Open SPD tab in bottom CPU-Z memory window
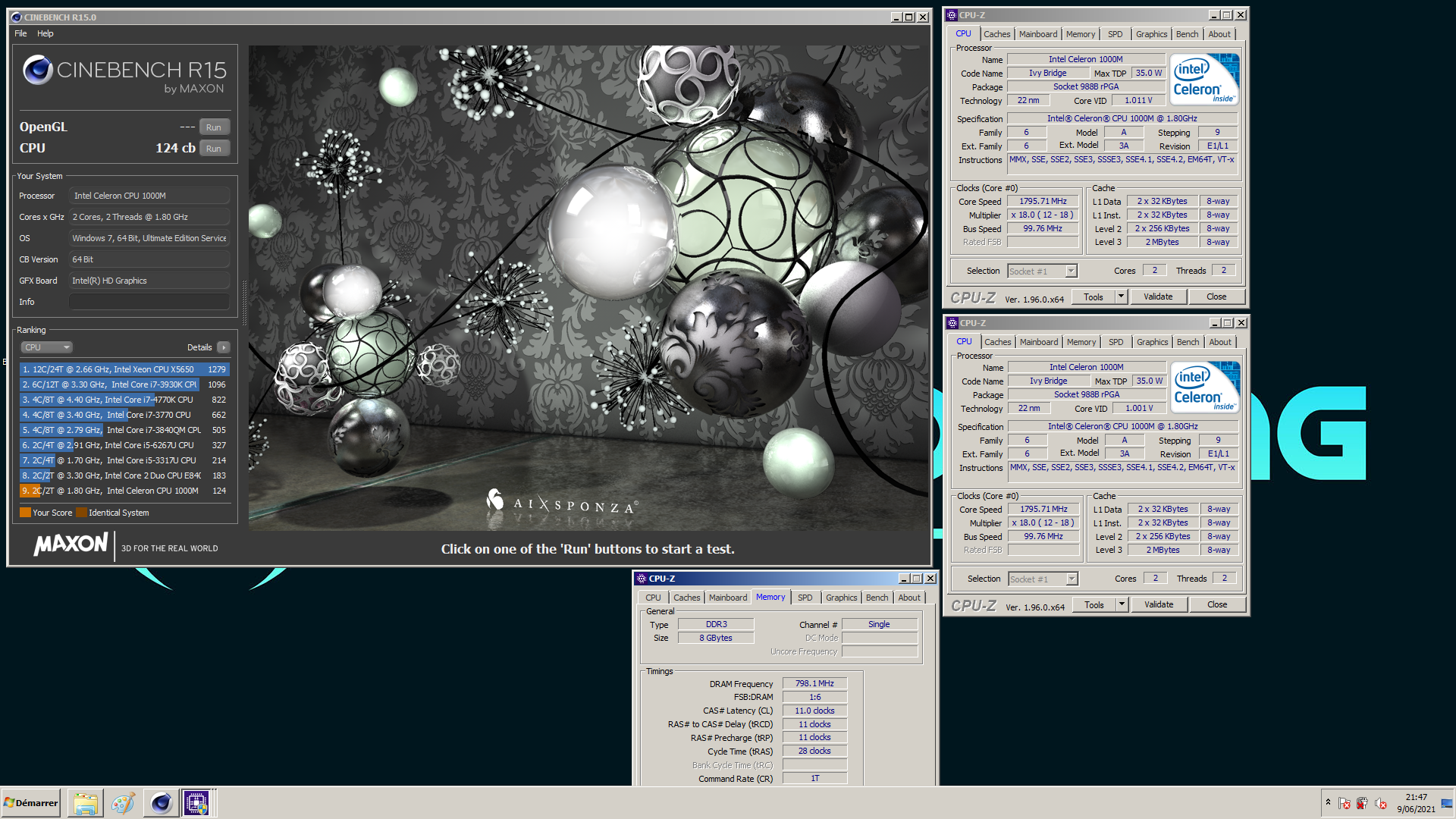Image resolution: width=1456 pixels, height=819 pixels. pyautogui.click(x=805, y=598)
